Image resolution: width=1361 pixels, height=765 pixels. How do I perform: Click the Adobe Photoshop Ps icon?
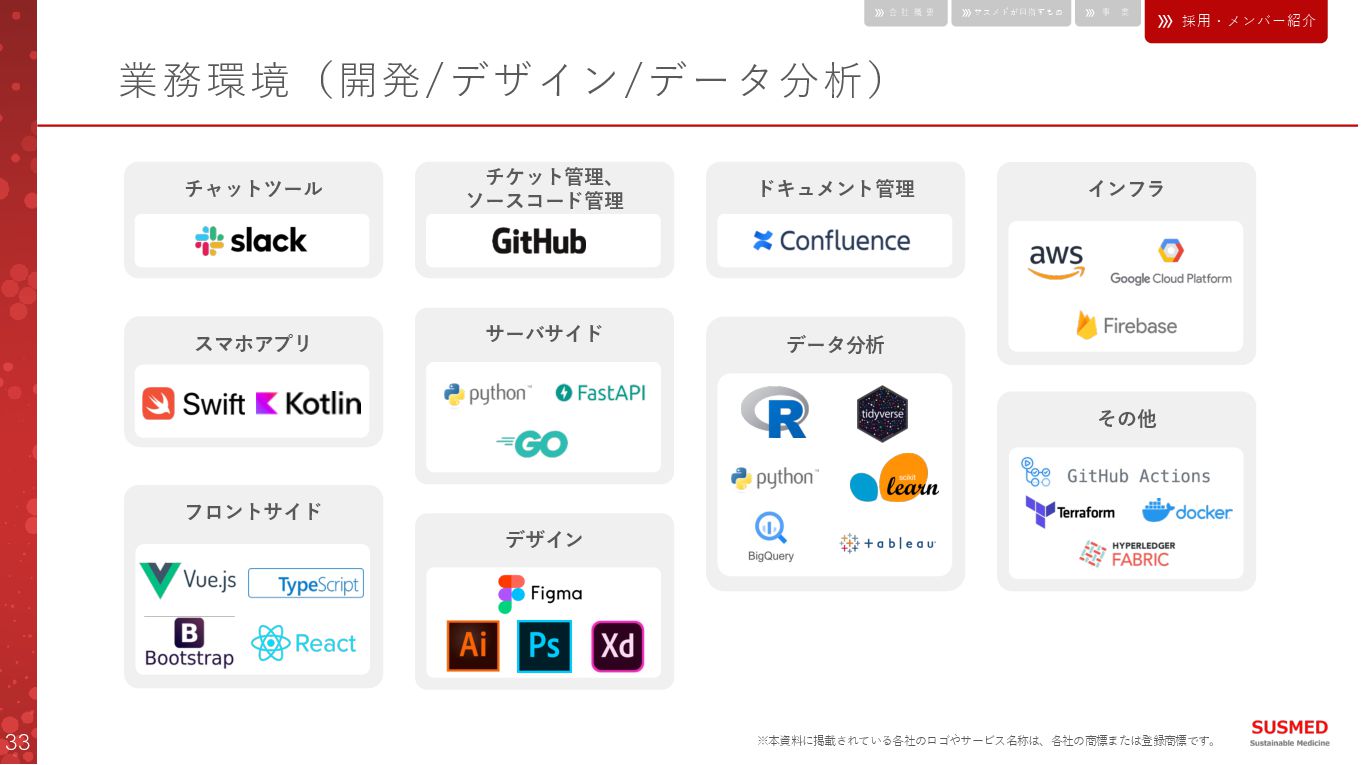(x=545, y=646)
